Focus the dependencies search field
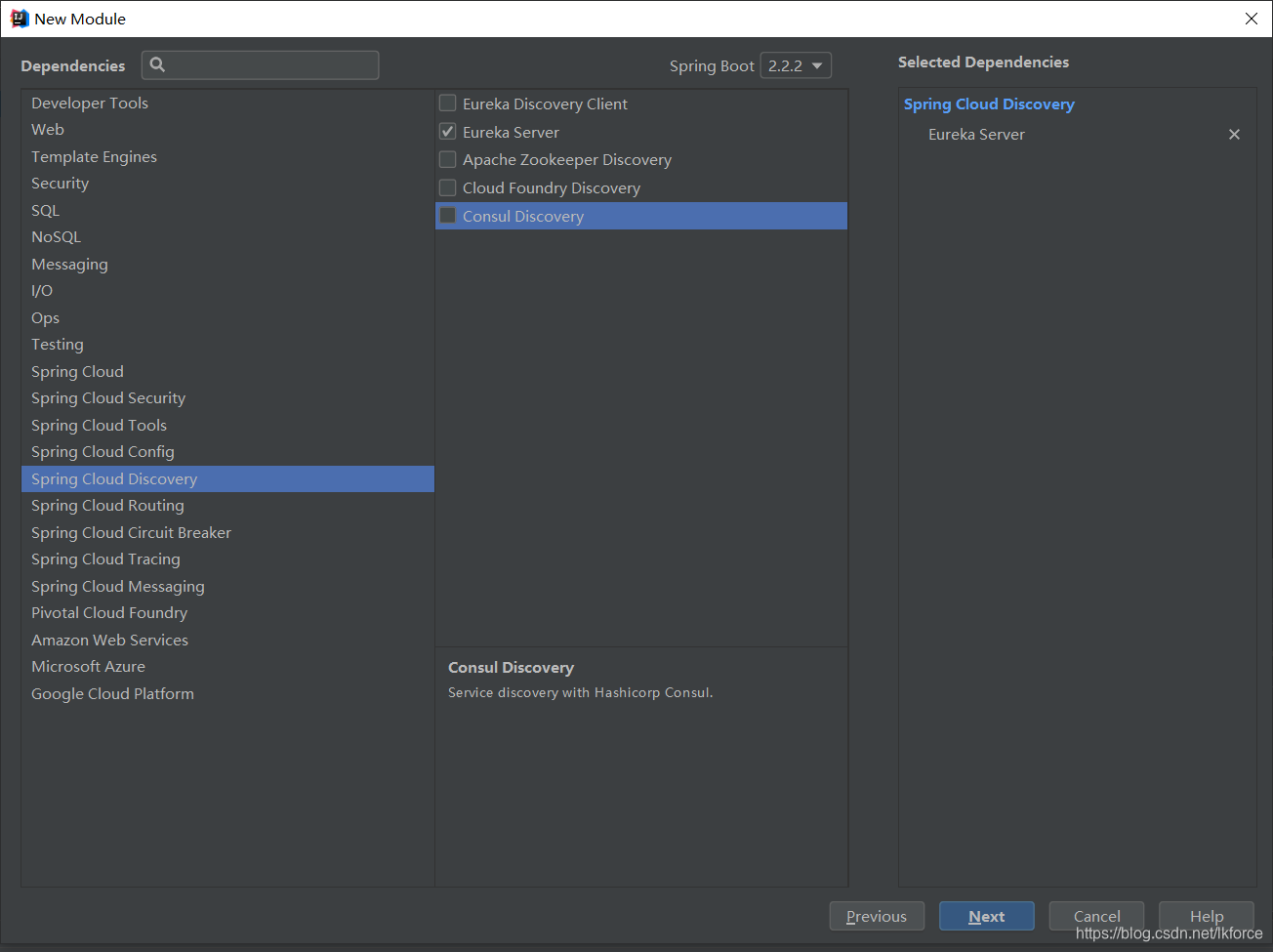This screenshot has width=1273, height=952. (261, 65)
